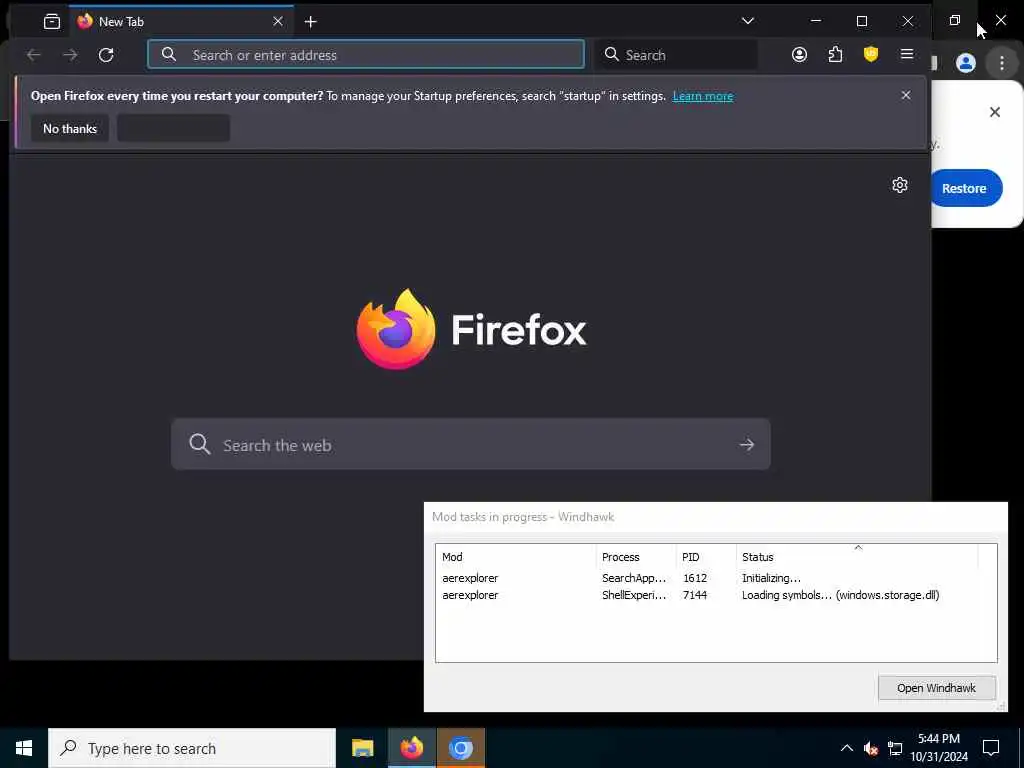Viewport: 1024px width, 768px height.
Task: Click the Search box in Firefox toolbar
Action: [675, 55]
